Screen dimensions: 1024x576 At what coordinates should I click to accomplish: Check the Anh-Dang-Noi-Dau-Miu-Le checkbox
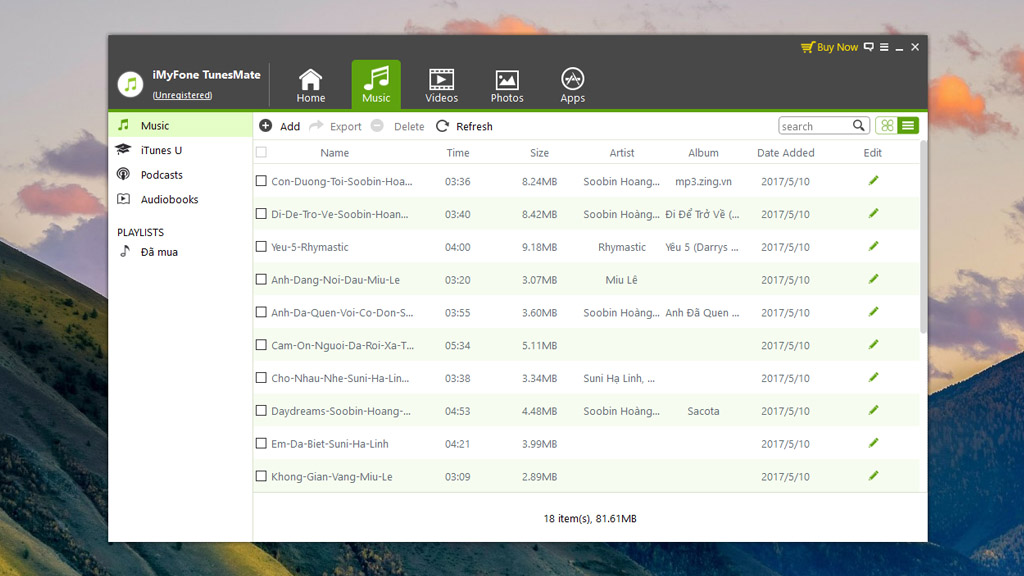(x=261, y=279)
